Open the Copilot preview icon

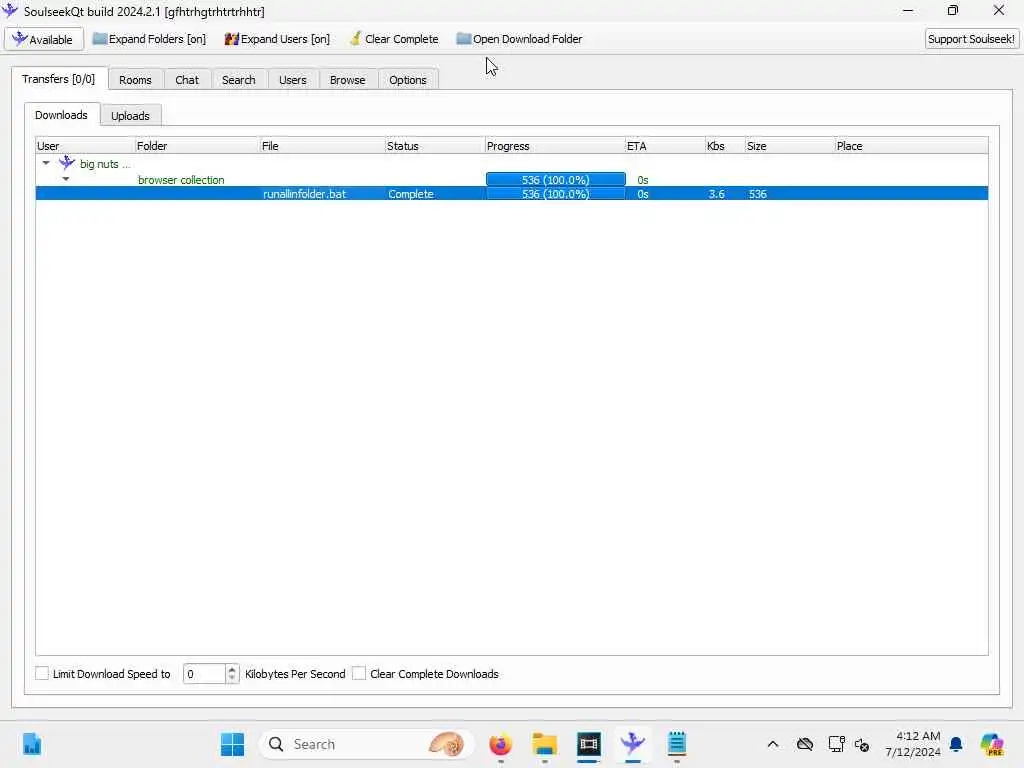[992, 744]
